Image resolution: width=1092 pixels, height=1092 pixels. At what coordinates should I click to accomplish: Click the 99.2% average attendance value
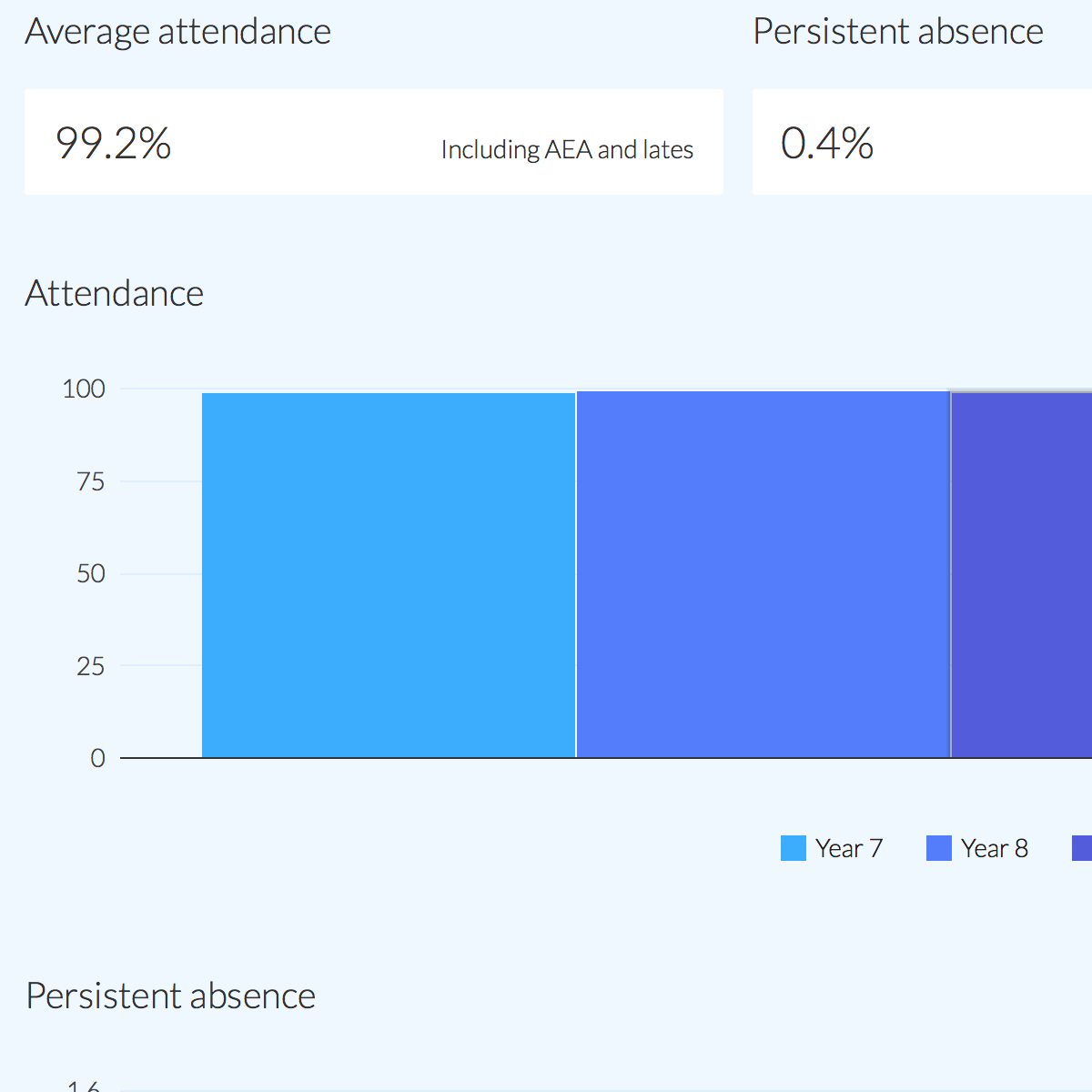pos(114,143)
